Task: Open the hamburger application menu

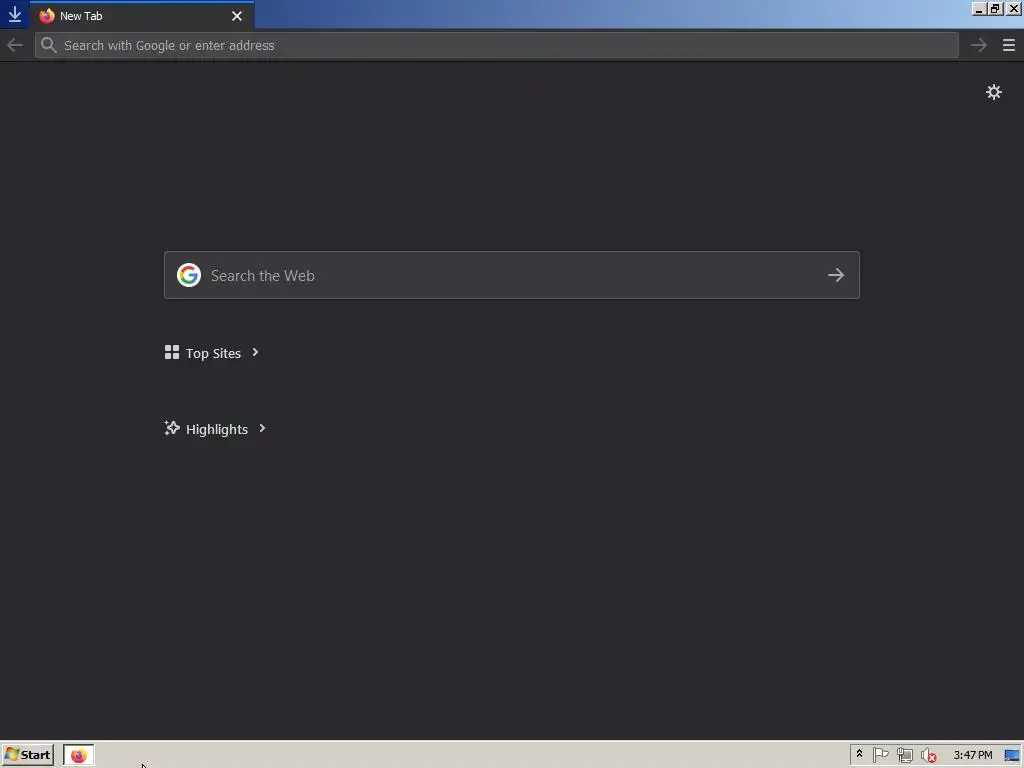Action: (1008, 45)
